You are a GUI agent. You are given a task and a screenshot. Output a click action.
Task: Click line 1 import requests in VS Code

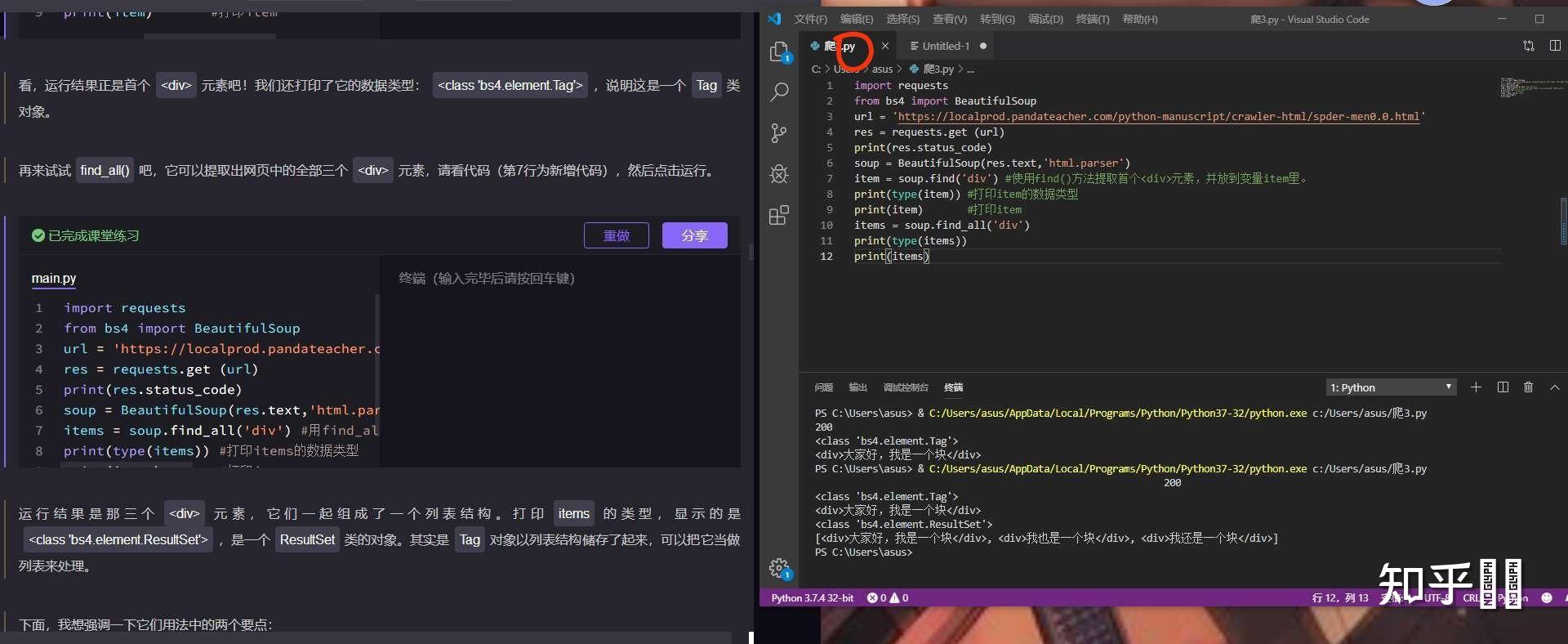tap(901, 86)
